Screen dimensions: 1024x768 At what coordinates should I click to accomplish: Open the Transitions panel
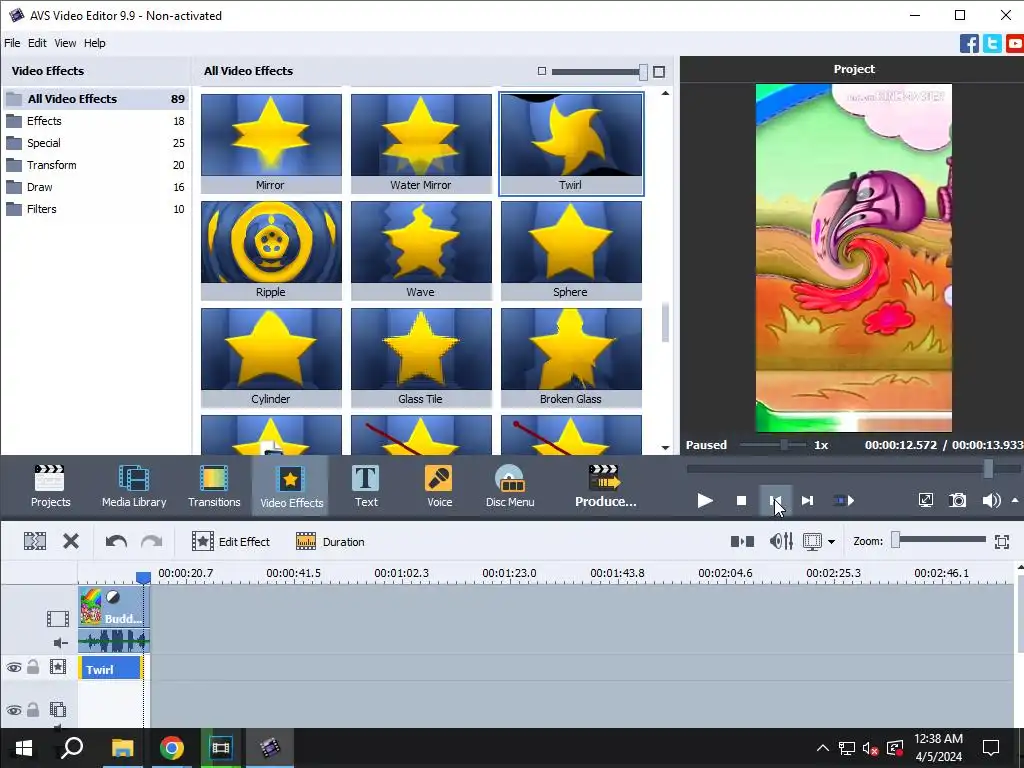214,486
